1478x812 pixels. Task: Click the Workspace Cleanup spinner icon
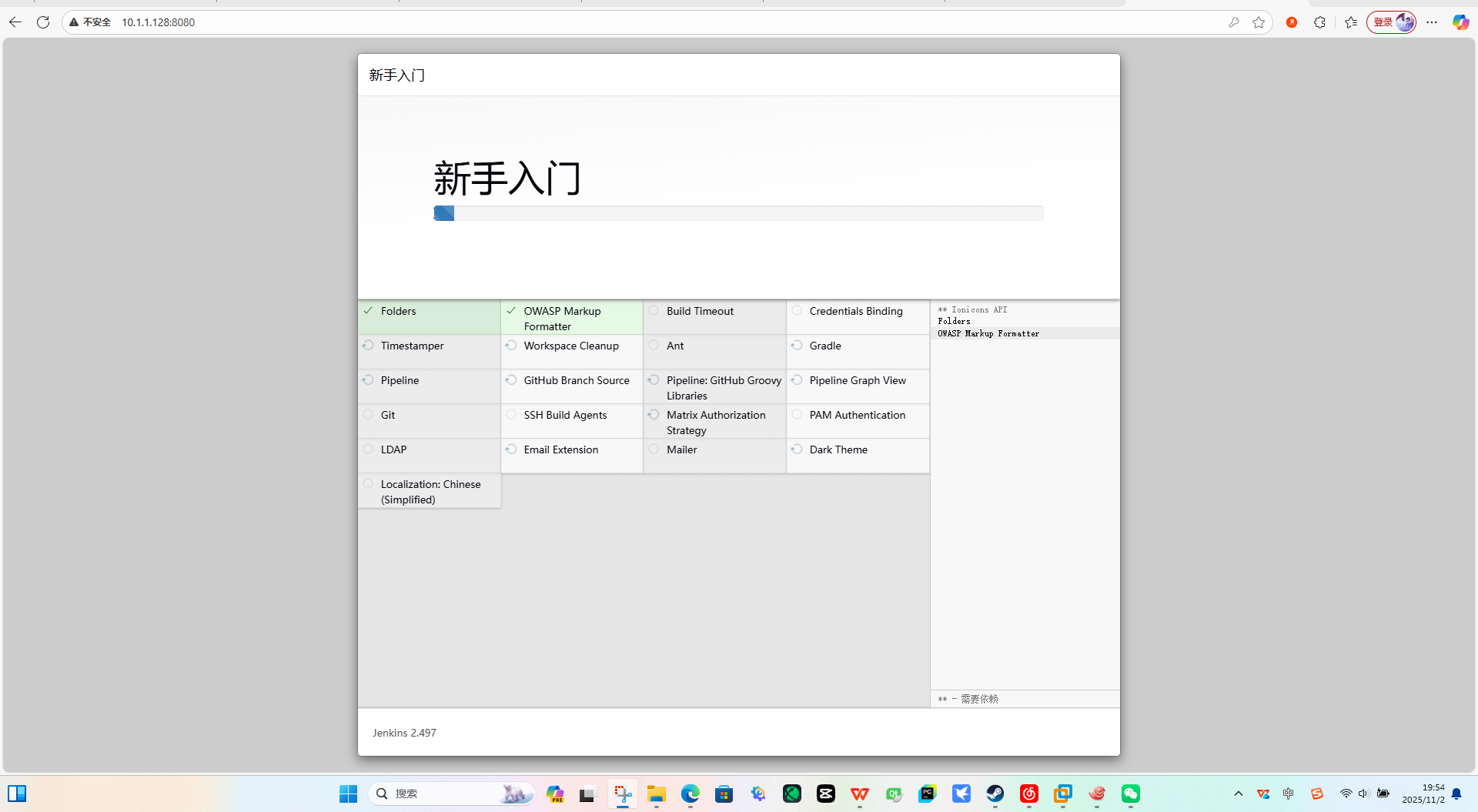coord(511,346)
